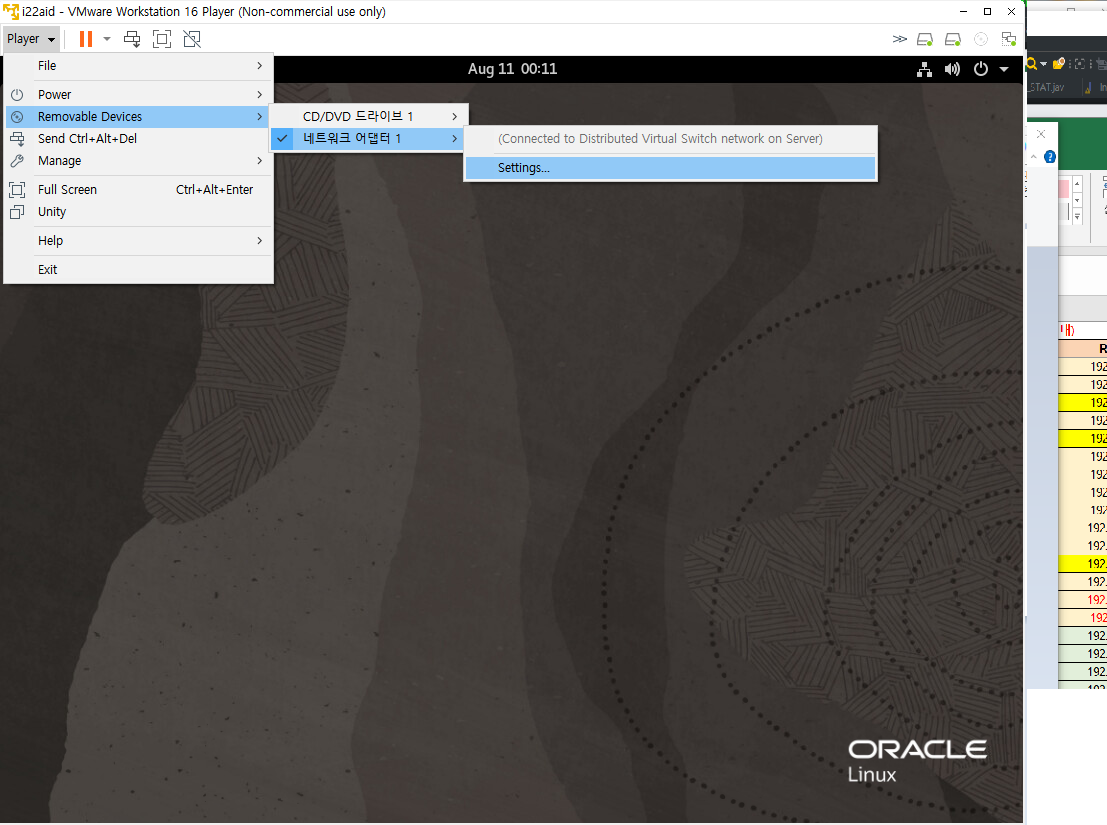Viewport: 1107px width, 825px height.
Task: Click the yellow search icon in IDE window
Action: point(1032,64)
